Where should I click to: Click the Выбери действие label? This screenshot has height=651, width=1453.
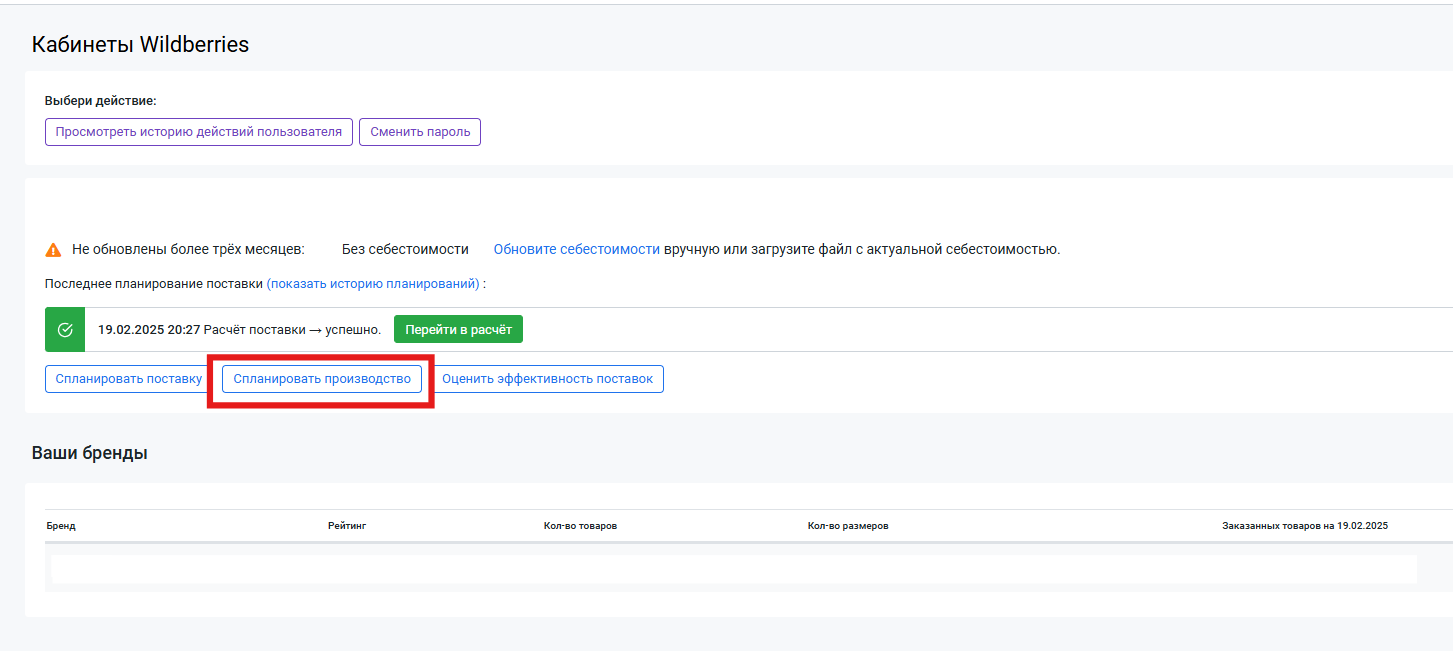point(101,101)
